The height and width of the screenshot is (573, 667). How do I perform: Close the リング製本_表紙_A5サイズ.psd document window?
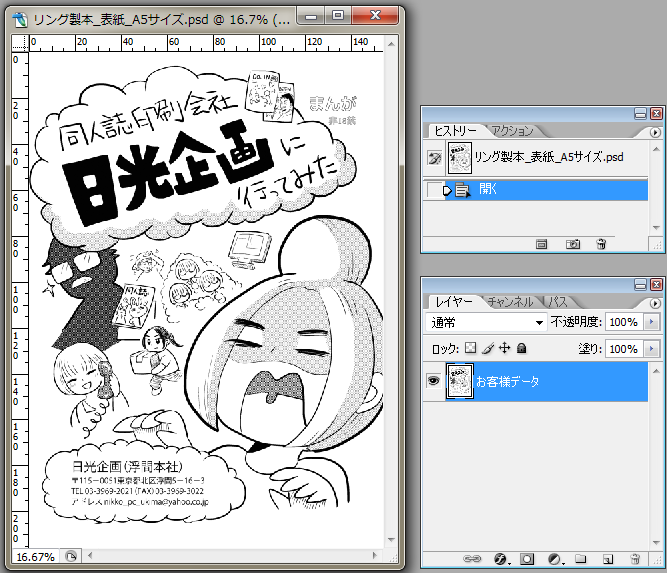point(375,15)
